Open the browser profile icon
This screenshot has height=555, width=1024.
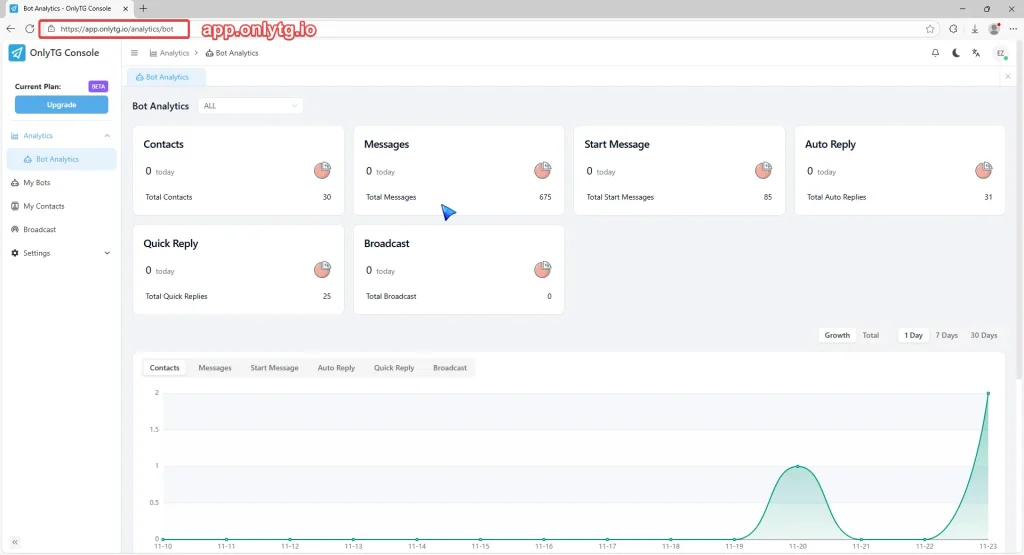995,29
